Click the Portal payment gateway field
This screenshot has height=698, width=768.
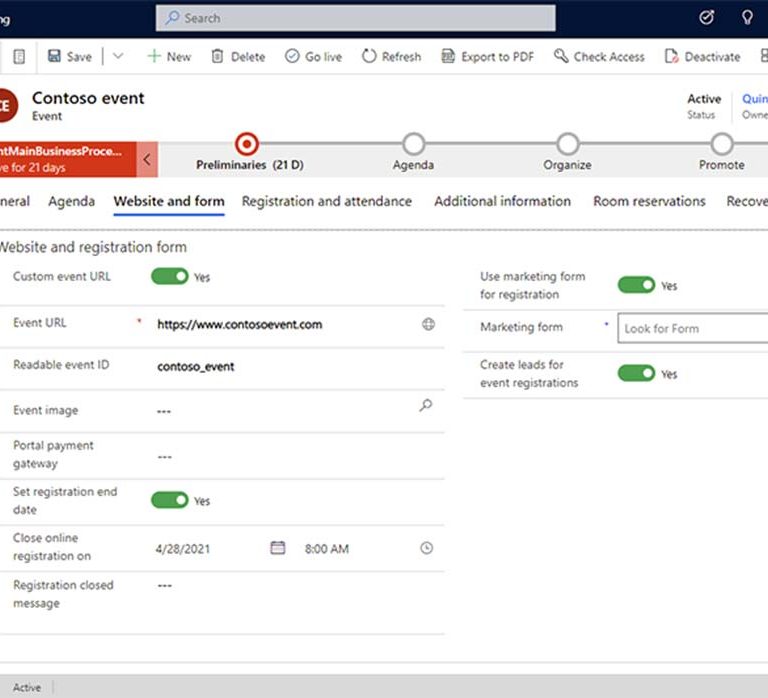pyautogui.click(x=296, y=457)
